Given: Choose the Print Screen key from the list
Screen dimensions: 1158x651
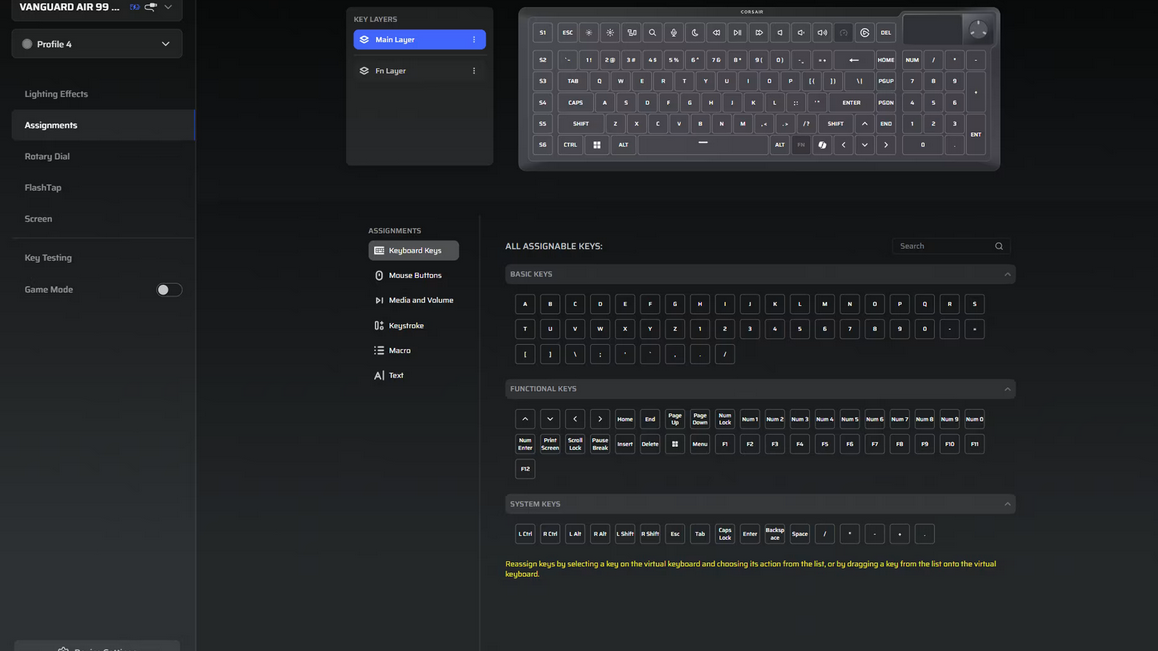Looking at the screenshot, I should click(550, 444).
